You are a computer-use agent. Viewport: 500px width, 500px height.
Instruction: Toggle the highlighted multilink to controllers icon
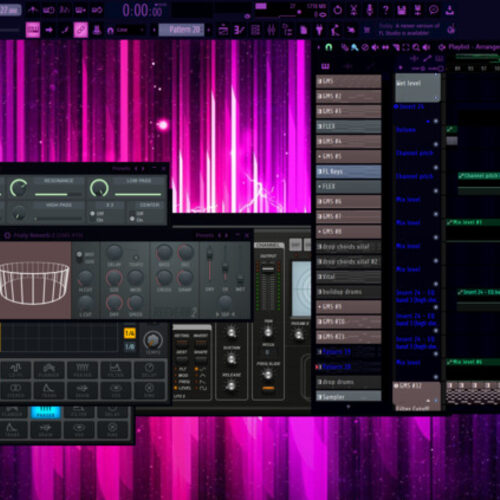point(81,30)
